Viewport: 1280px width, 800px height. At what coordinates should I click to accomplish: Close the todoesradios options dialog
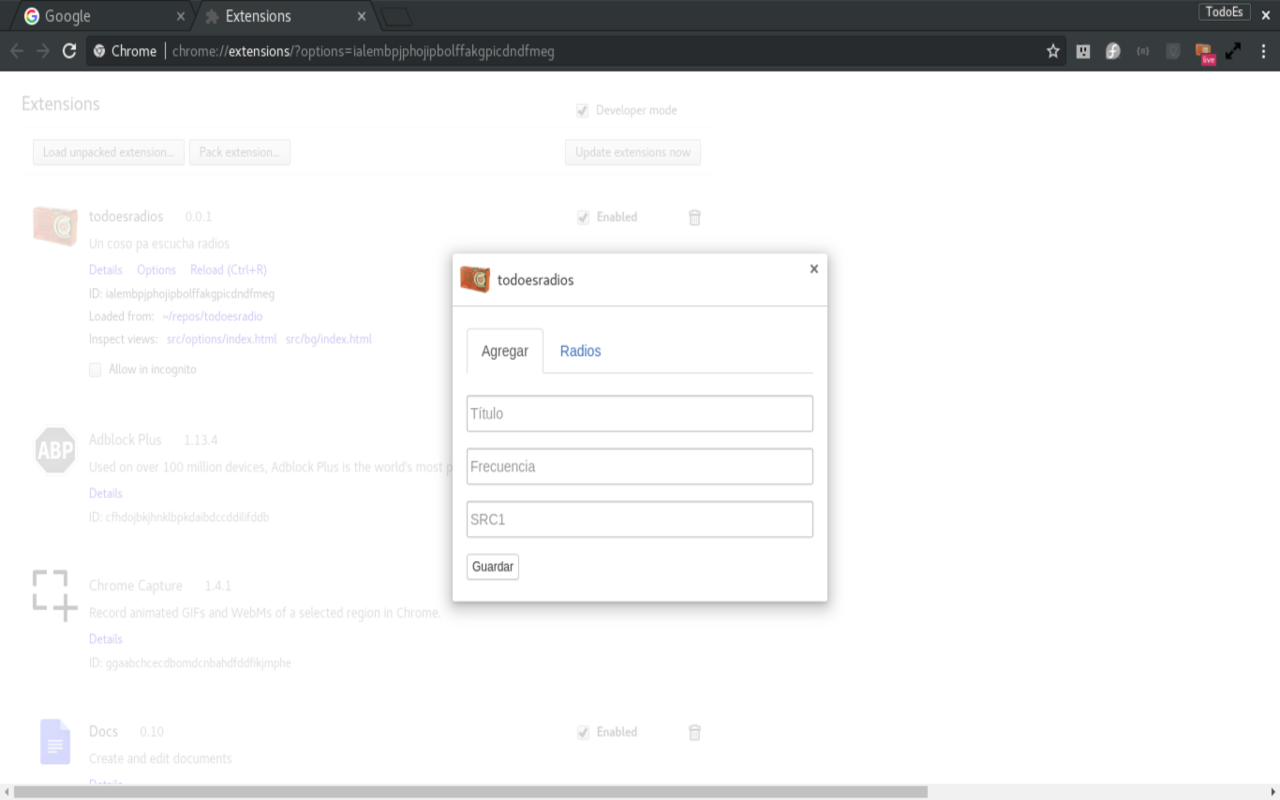814,269
